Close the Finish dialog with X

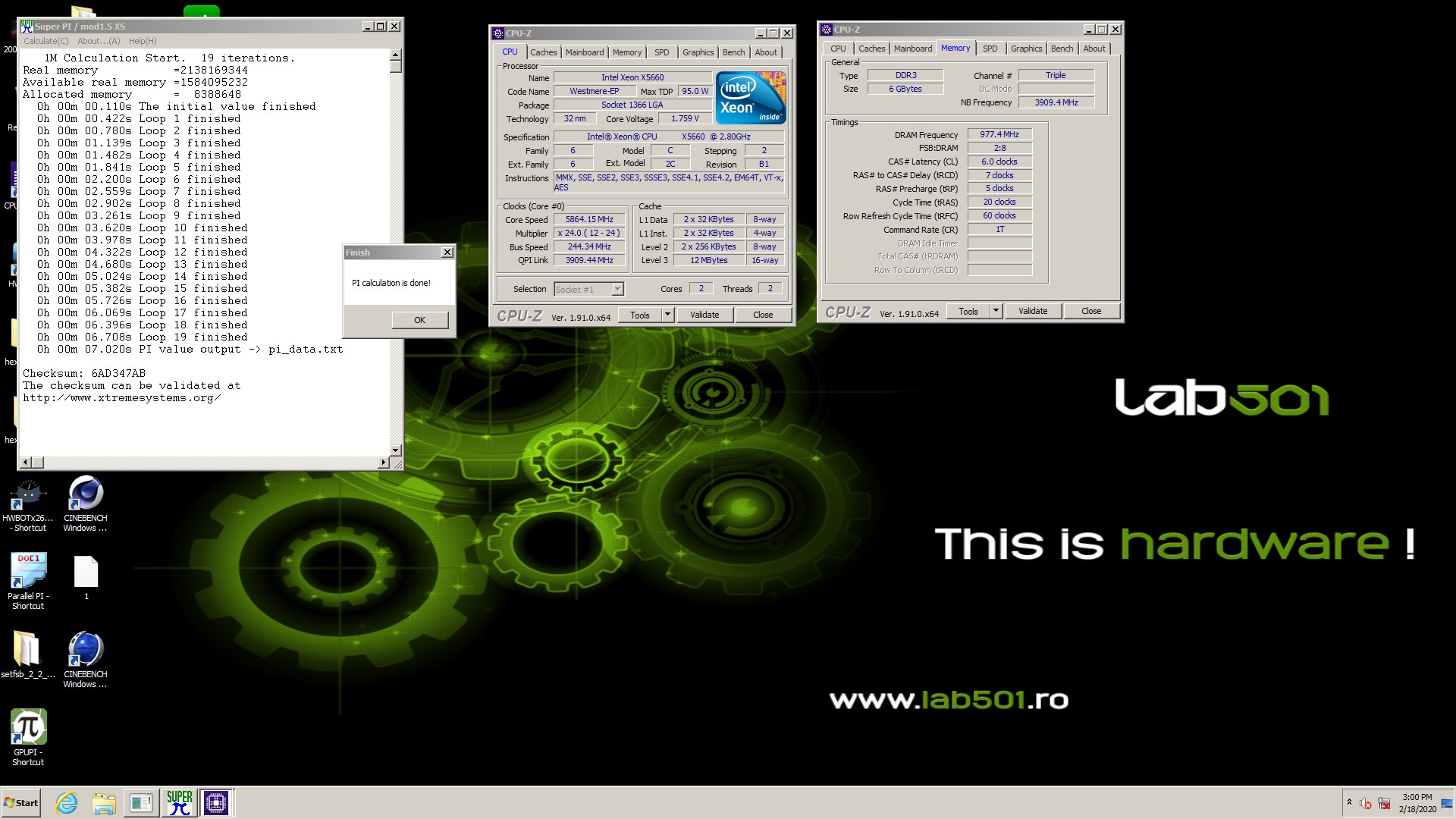tap(447, 253)
